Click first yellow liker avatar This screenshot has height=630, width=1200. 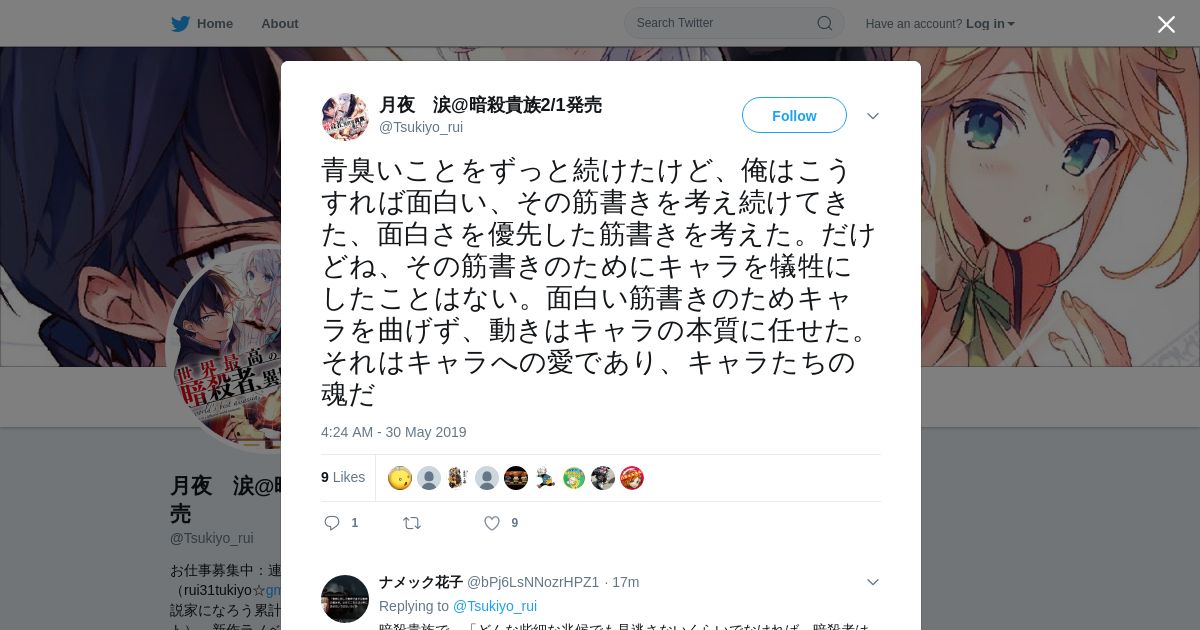[400, 478]
